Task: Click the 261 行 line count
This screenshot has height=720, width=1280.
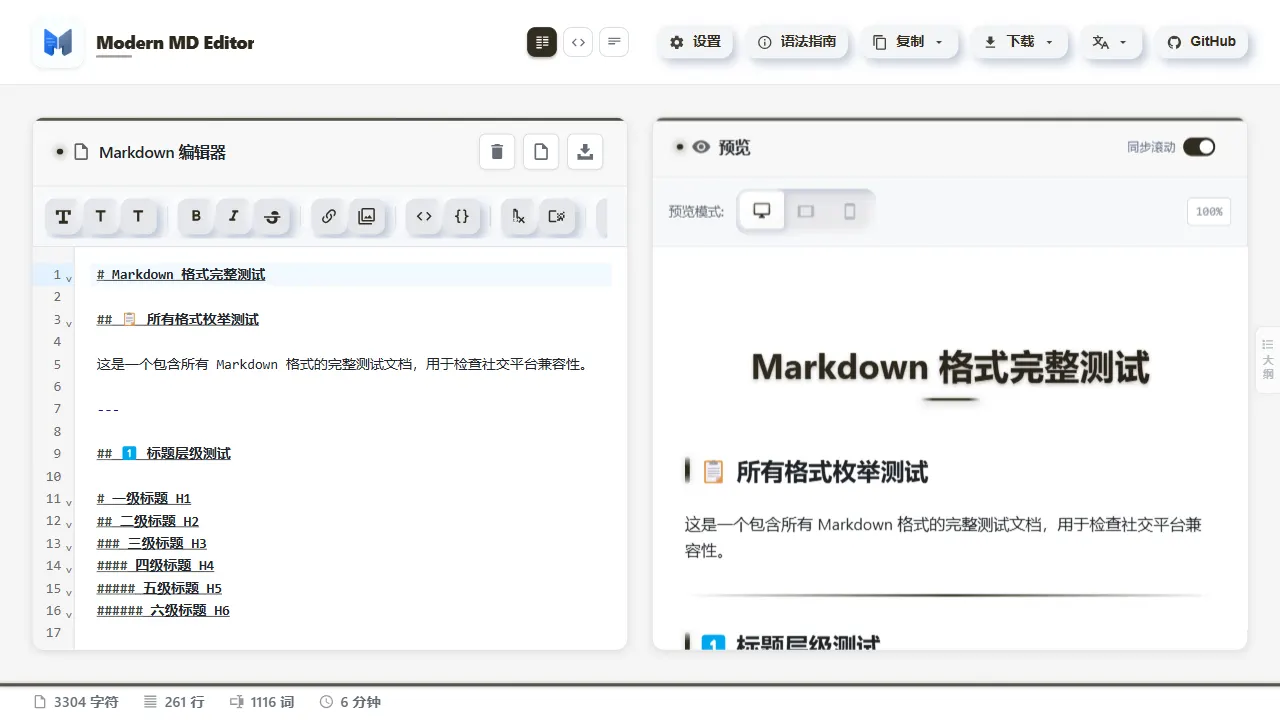Action: [174, 702]
